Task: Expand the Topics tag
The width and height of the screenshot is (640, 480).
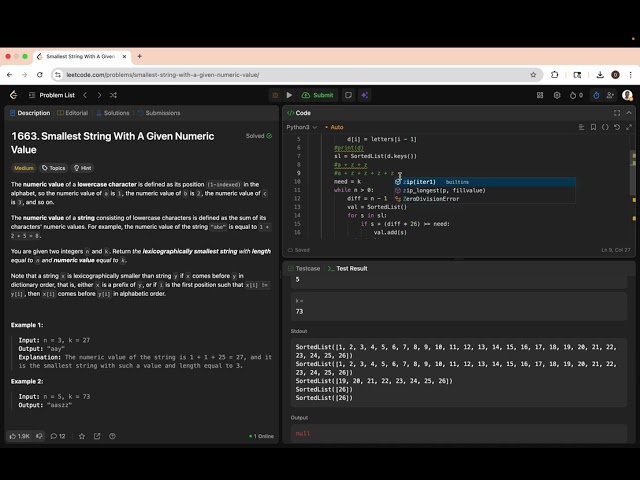Action: coord(53,168)
